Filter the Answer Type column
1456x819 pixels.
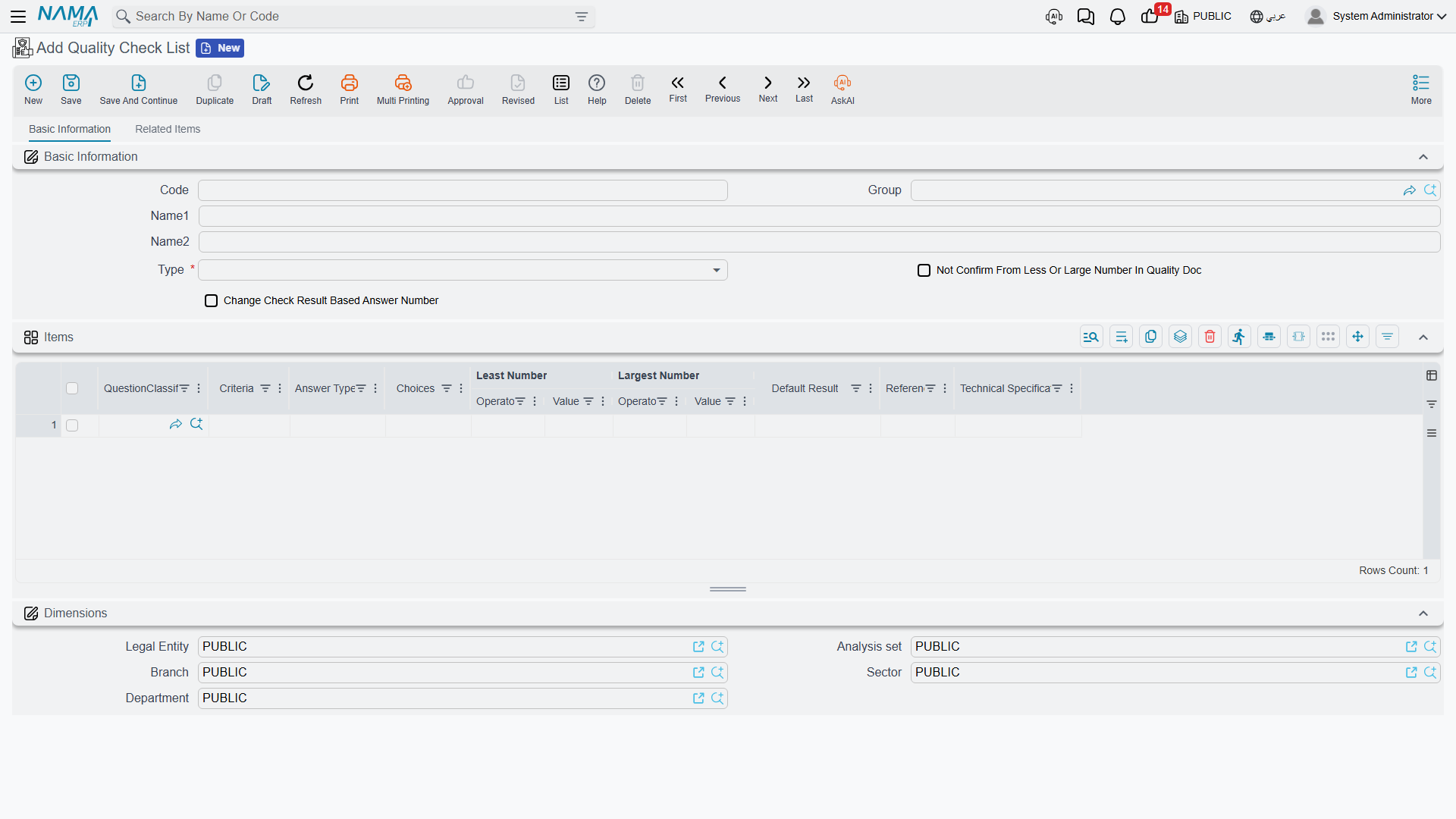click(361, 388)
